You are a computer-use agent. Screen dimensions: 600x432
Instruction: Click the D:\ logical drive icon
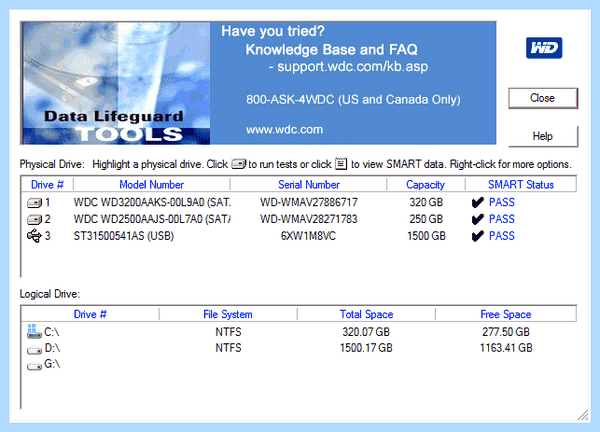tap(34, 349)
